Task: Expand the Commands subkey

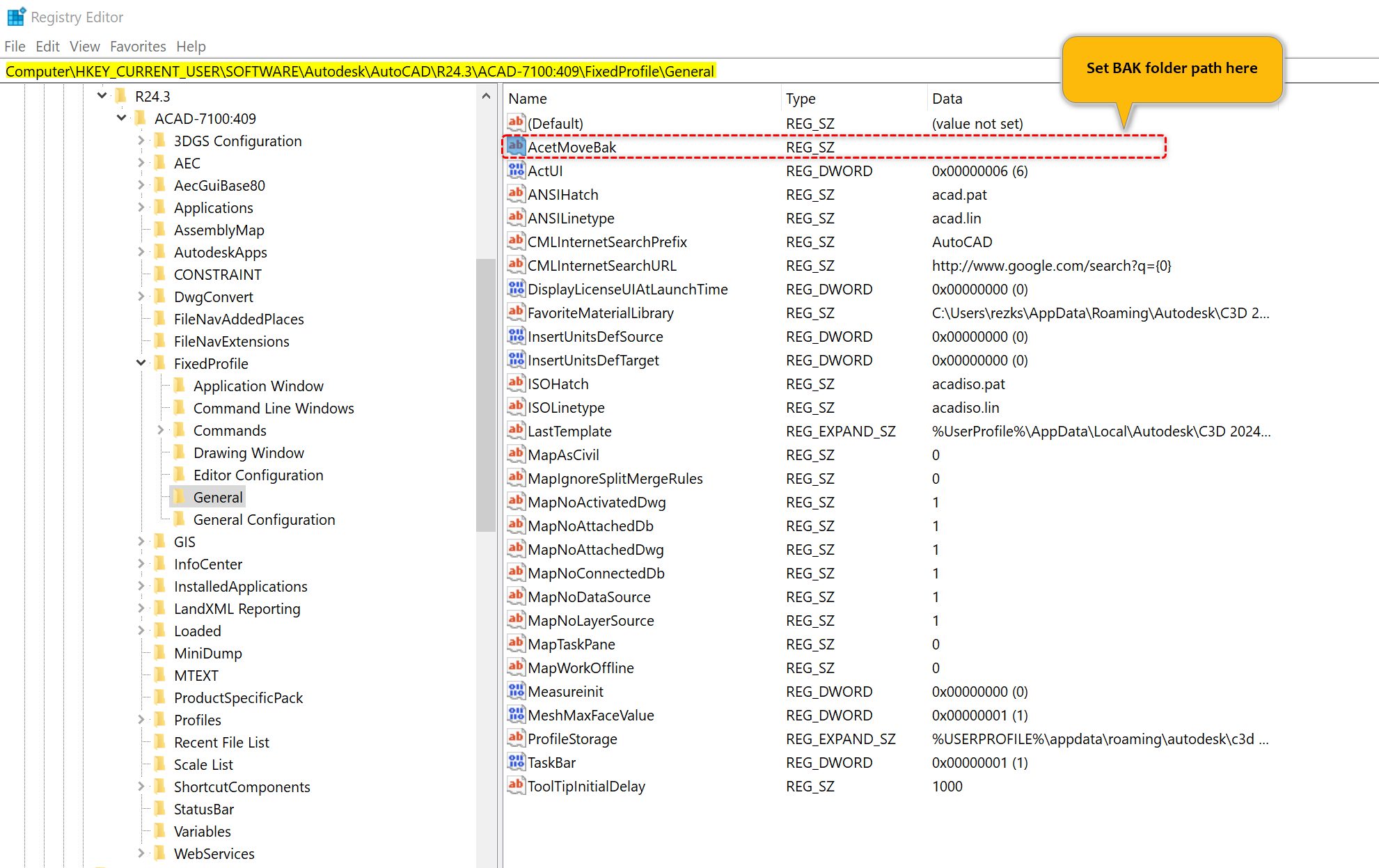Action: [x=161, y=429]
